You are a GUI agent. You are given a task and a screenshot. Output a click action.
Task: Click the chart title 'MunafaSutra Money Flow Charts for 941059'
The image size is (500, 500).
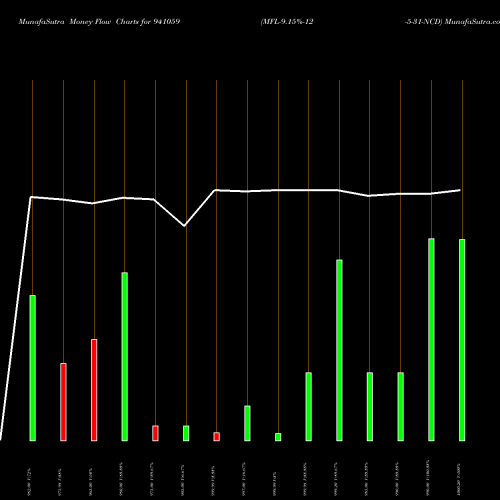coord(99,22)
